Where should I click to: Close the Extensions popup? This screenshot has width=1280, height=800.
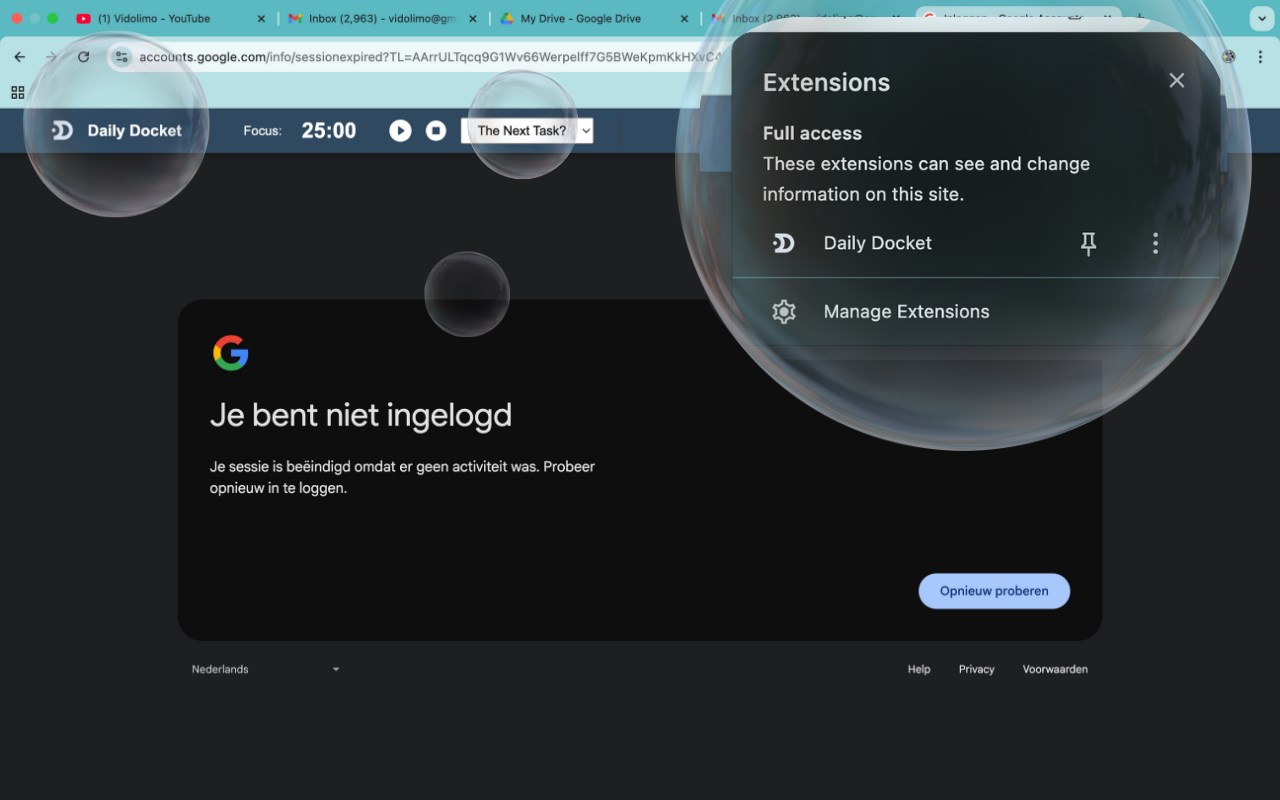1177,80
